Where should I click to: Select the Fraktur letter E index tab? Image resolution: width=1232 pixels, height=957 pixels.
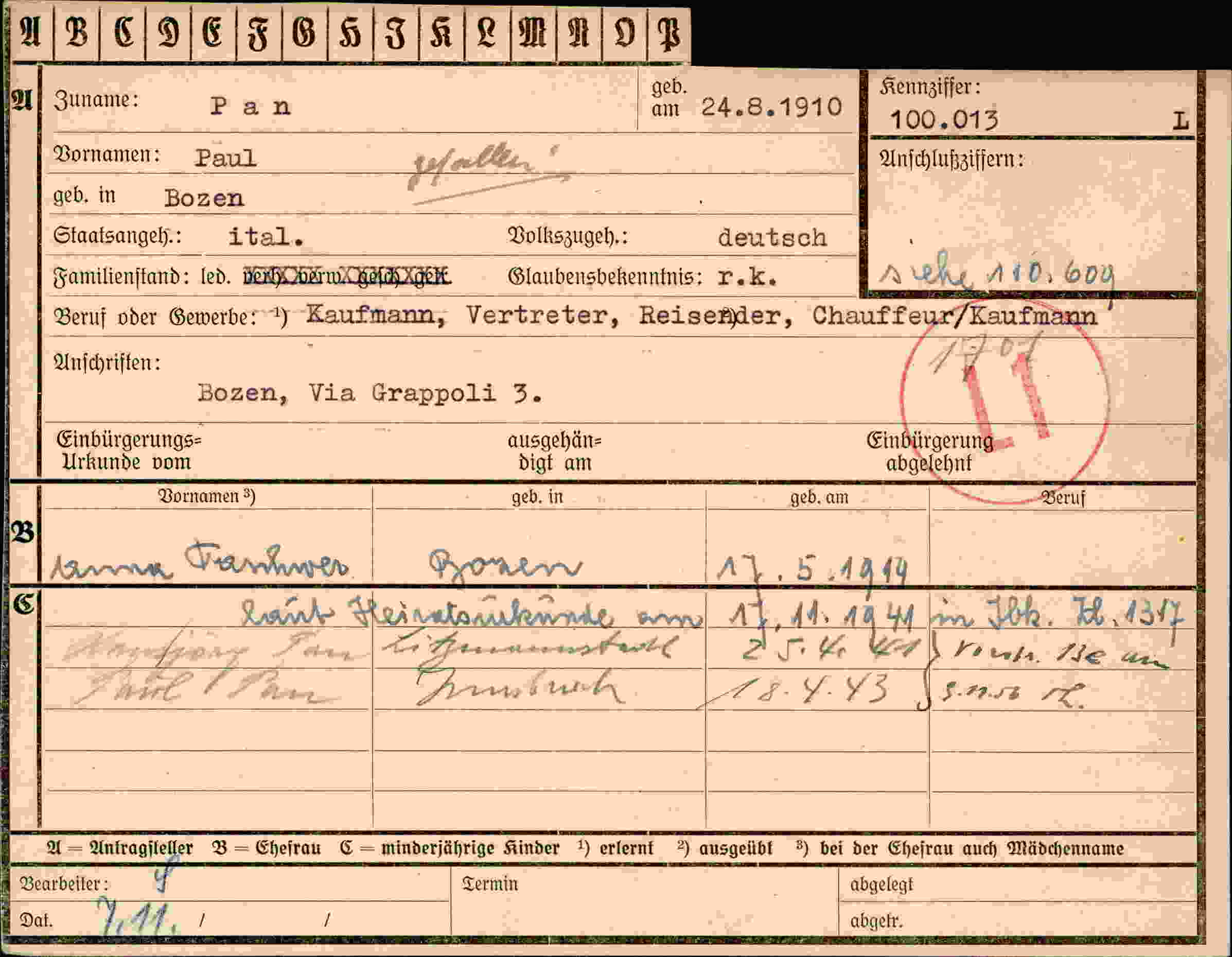(214, 33)
